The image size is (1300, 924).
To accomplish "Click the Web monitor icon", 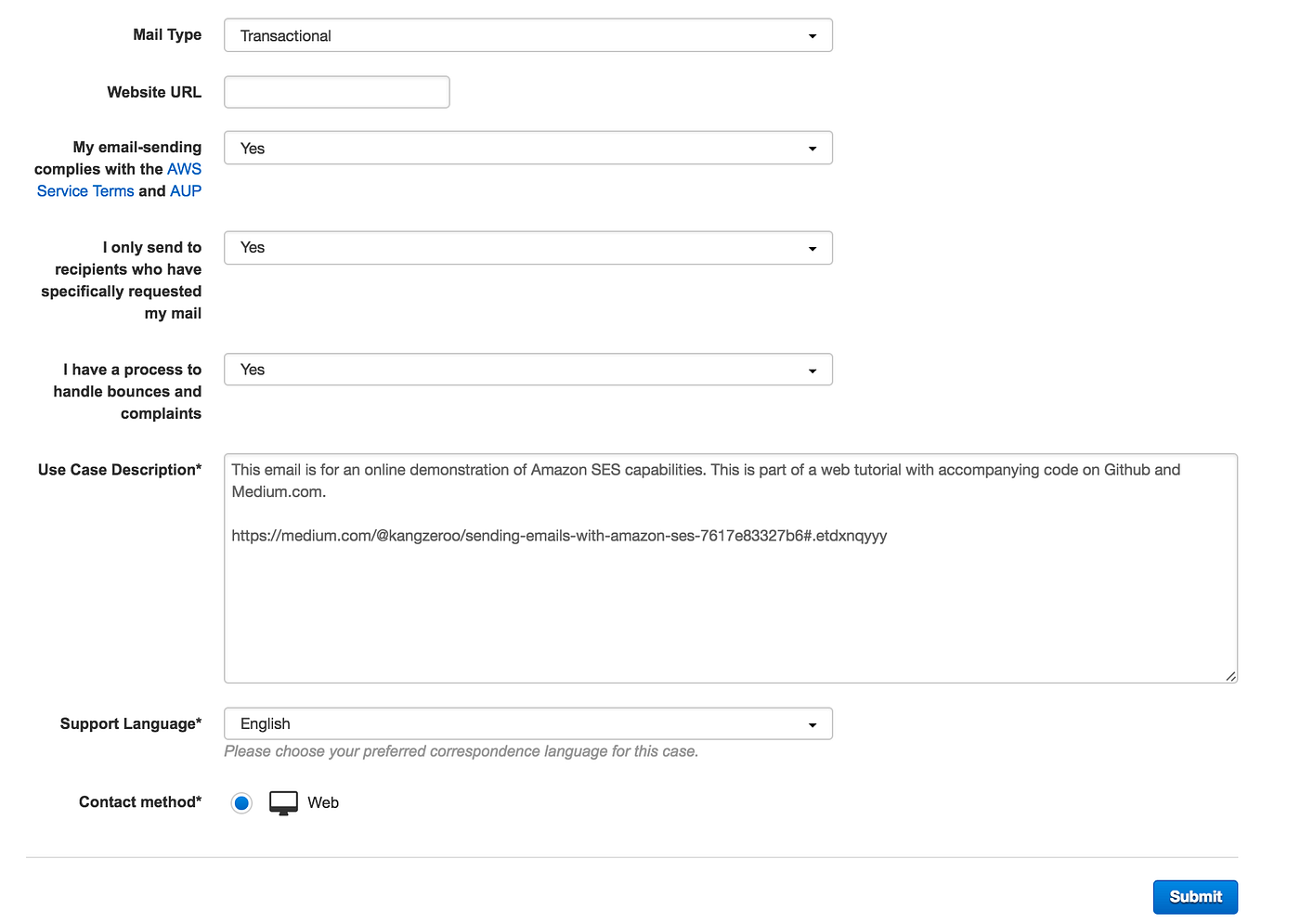I will coord(283,803).
